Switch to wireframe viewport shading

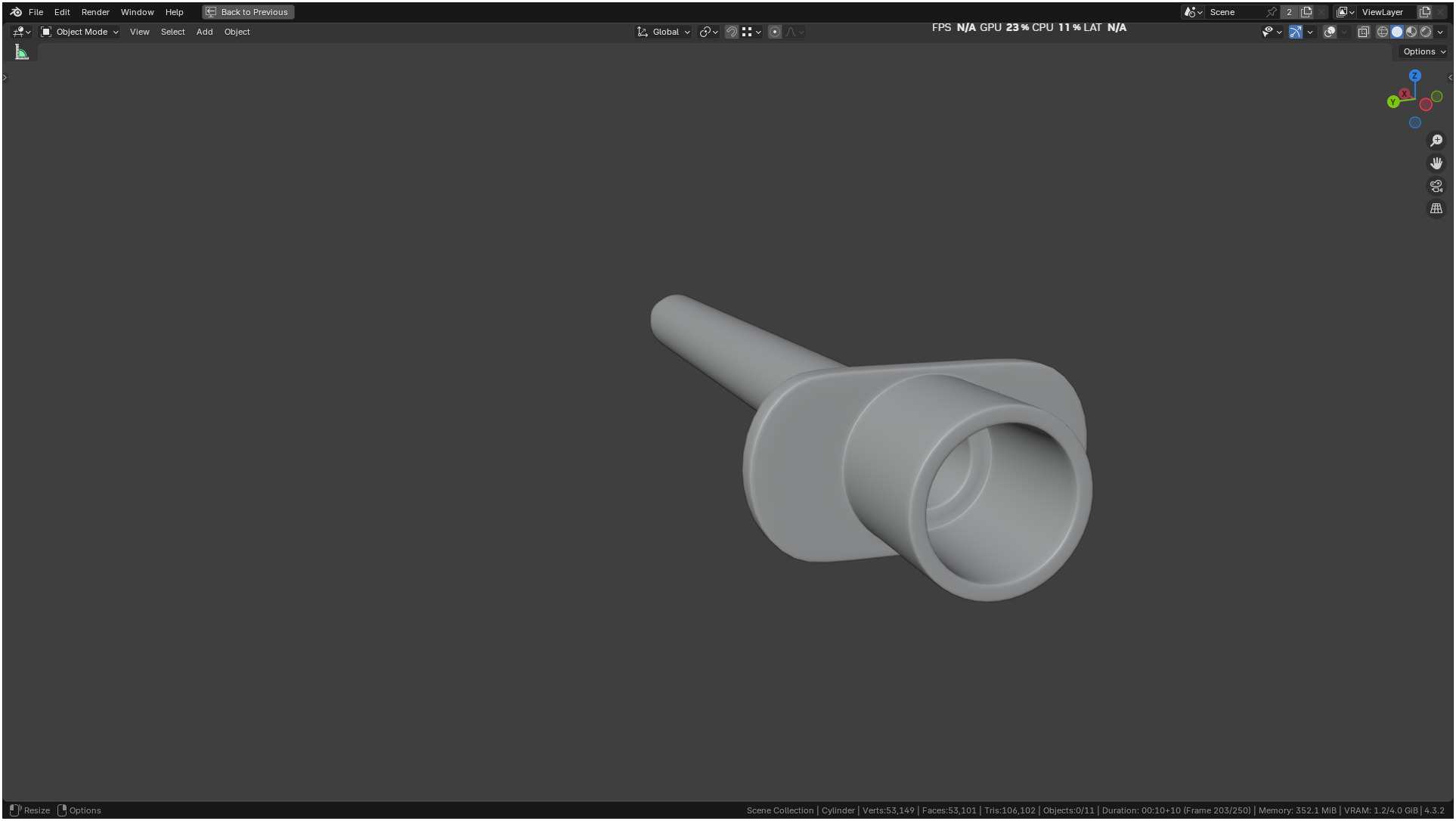click(x=1382, y=32)
